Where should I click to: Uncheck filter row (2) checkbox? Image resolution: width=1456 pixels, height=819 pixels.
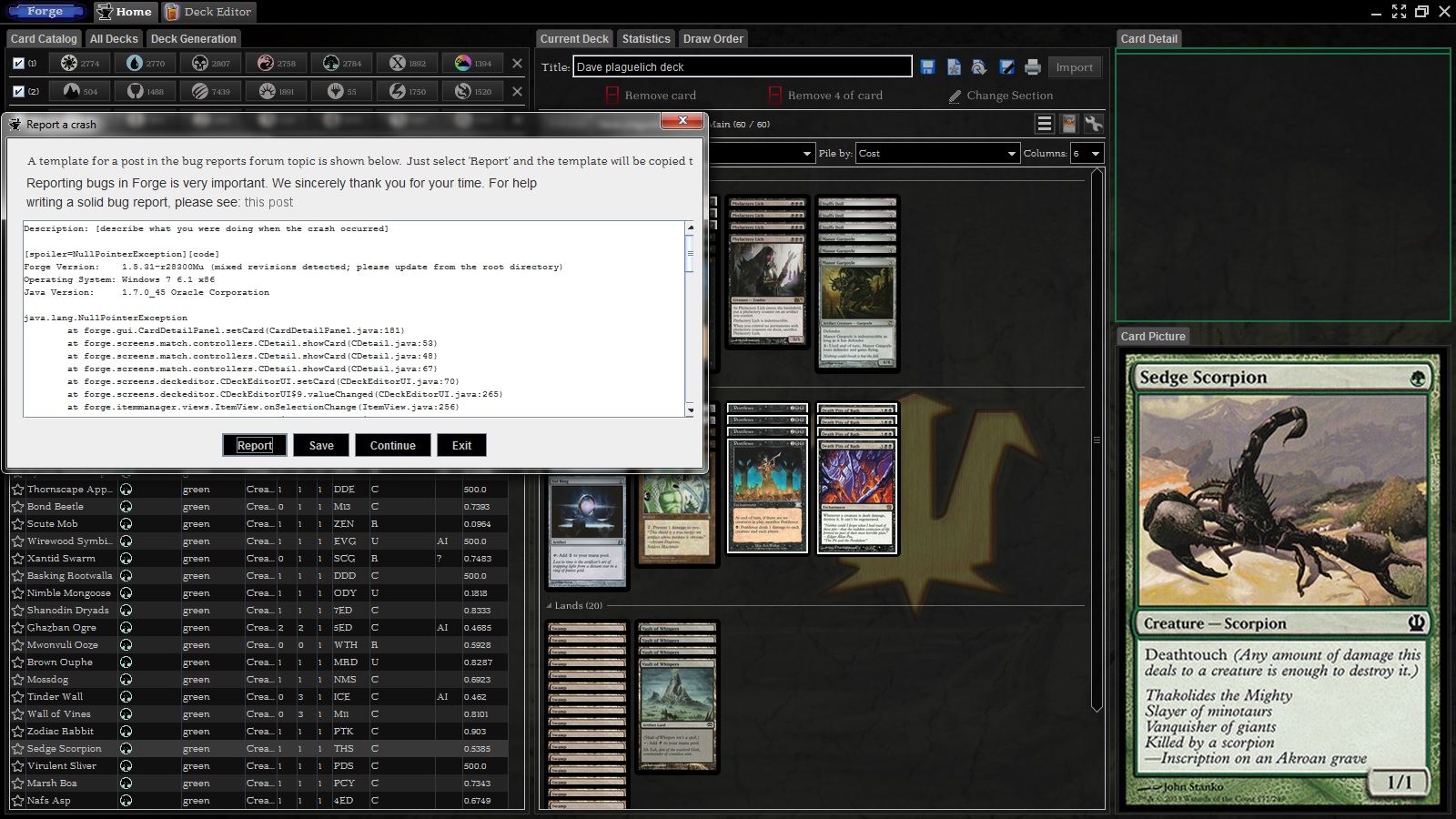pos(18,91)
